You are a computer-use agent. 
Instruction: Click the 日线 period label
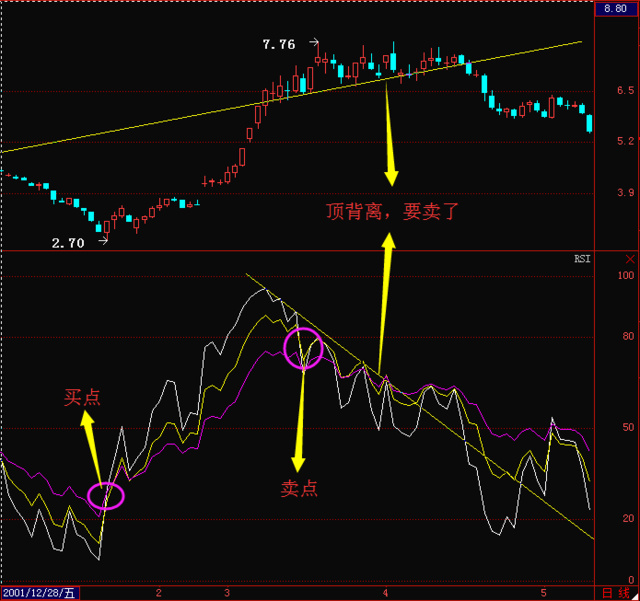(x=616, y=593)
